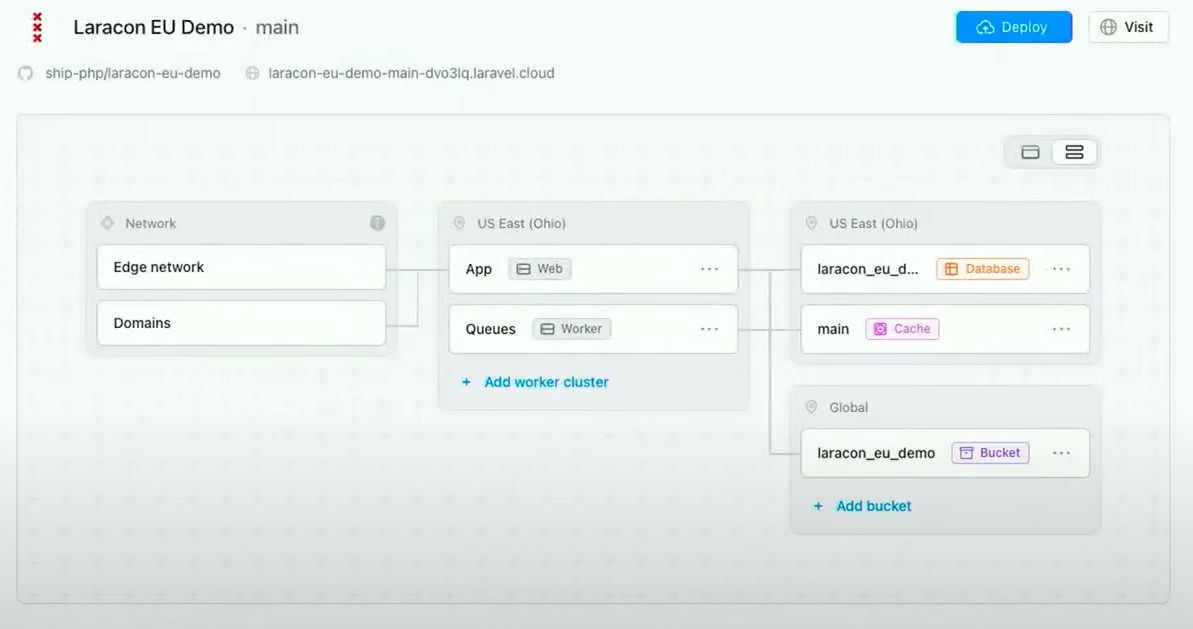Click the Network panel heading text
1193x629 pixels.
[x=151, y=224]
